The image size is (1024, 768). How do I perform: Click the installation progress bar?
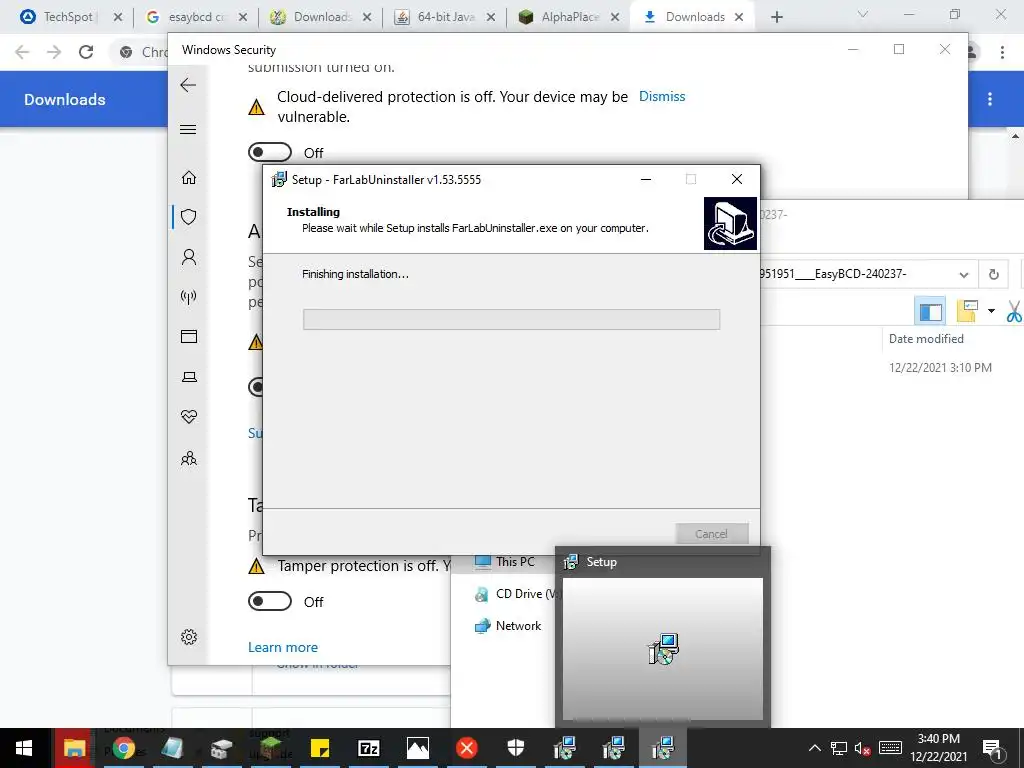(x=511, y=319)
